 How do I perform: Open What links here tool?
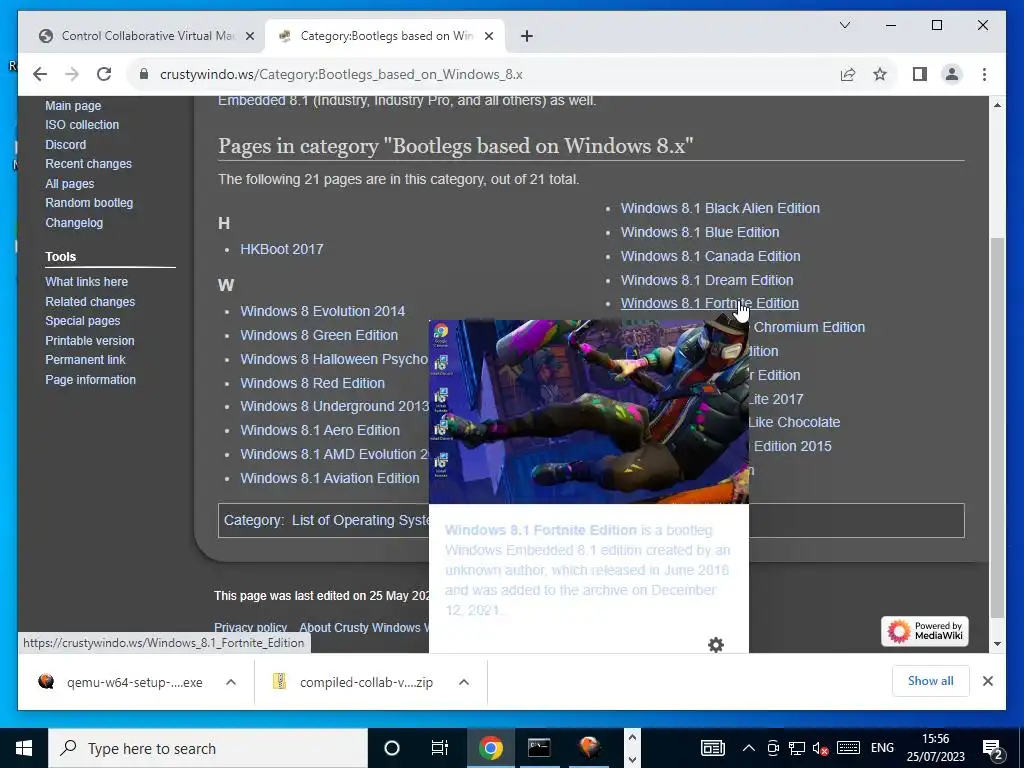pyautogui.click(x=87, y=281)
